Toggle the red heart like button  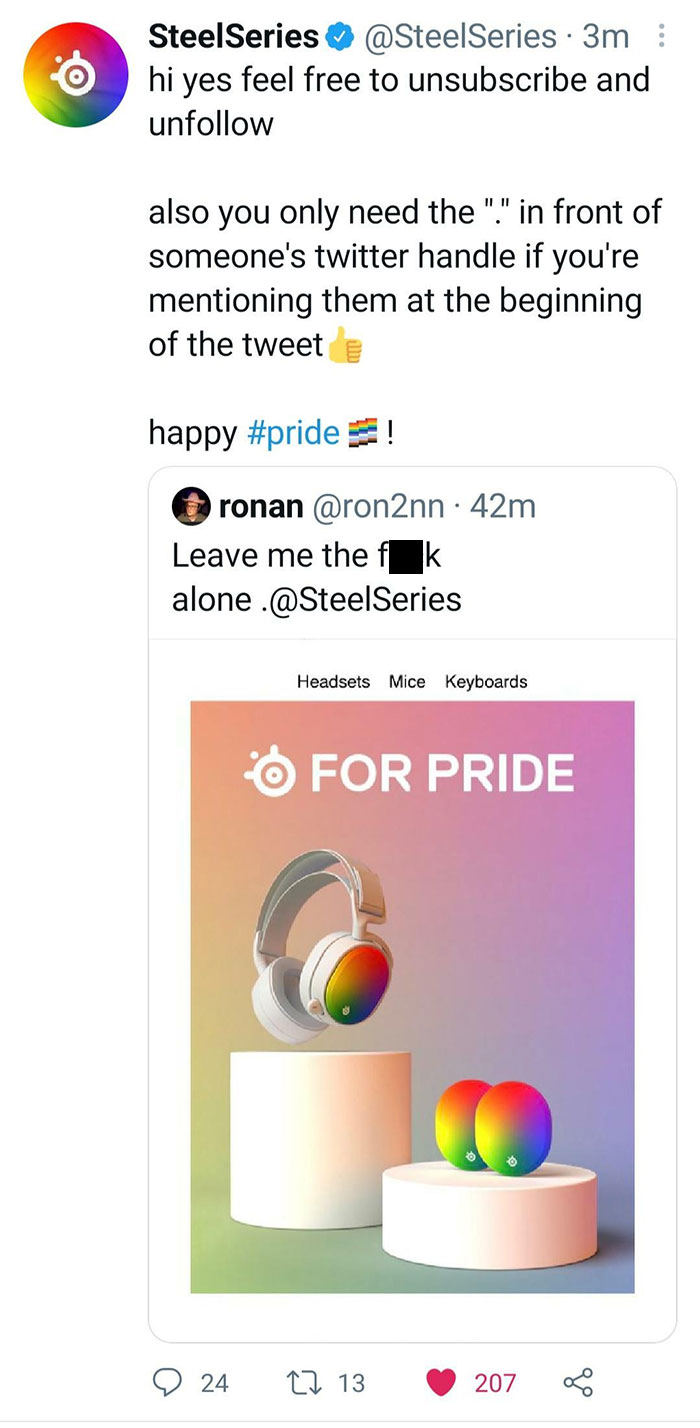(x=440, y=1382)
